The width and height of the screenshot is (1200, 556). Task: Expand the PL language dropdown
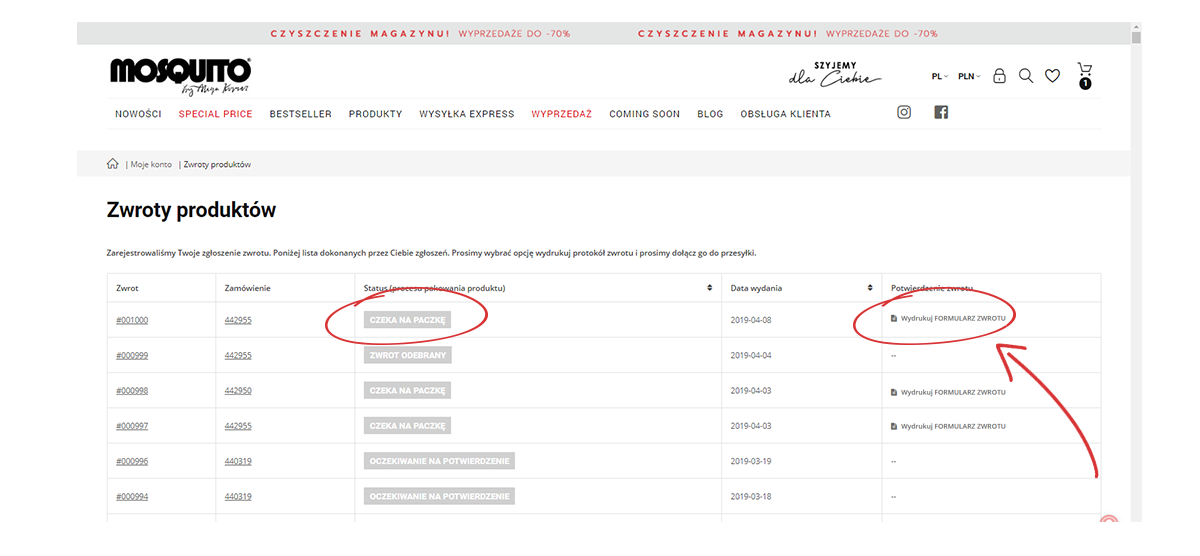click(x=939, y=77)
